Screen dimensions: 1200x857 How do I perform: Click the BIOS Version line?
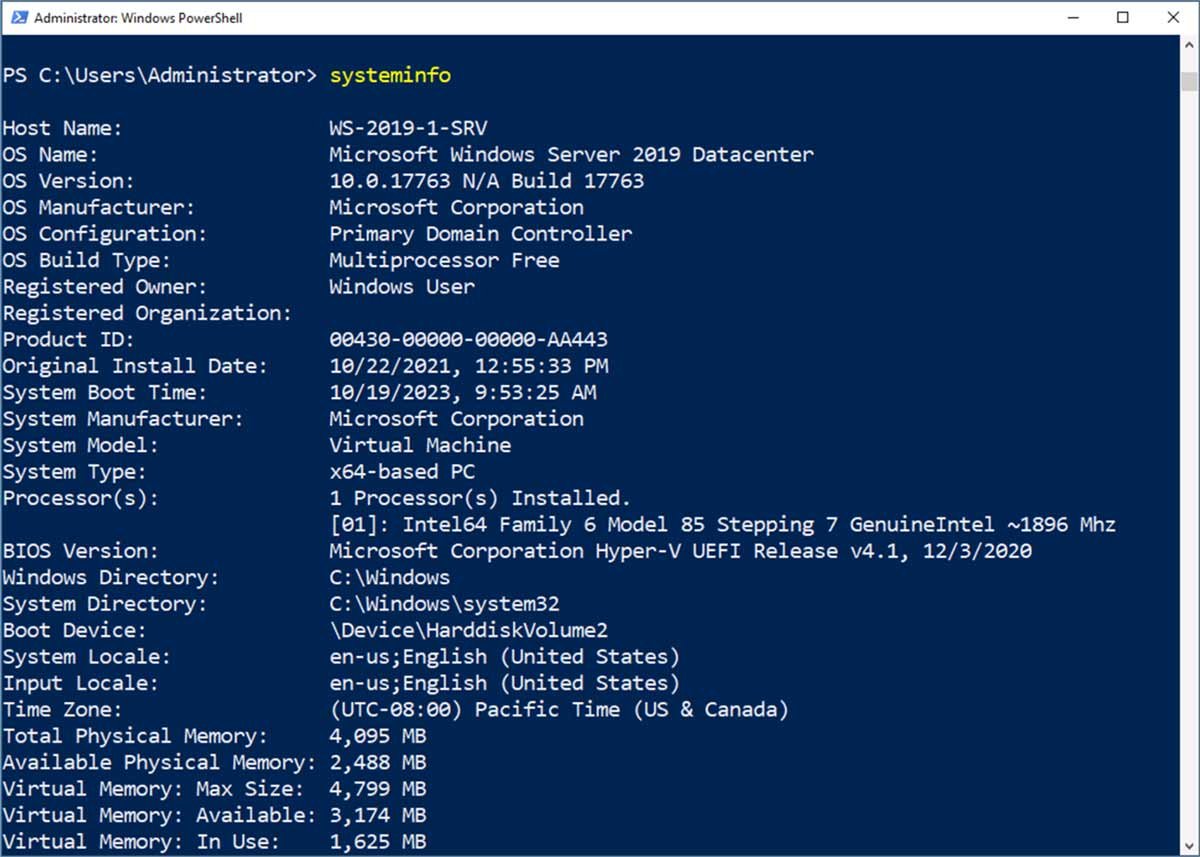(680, 550)
